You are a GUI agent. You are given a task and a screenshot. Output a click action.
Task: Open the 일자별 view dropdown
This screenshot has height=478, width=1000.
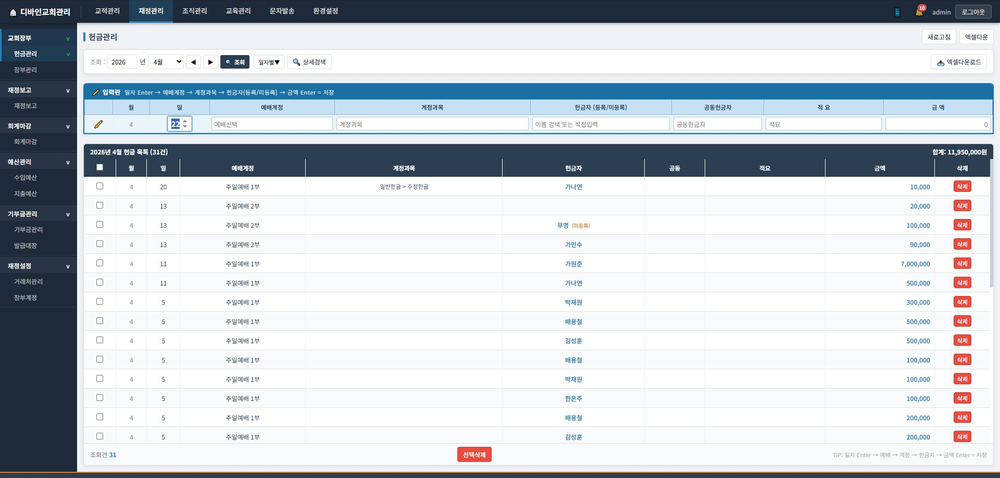coord(269,62)
